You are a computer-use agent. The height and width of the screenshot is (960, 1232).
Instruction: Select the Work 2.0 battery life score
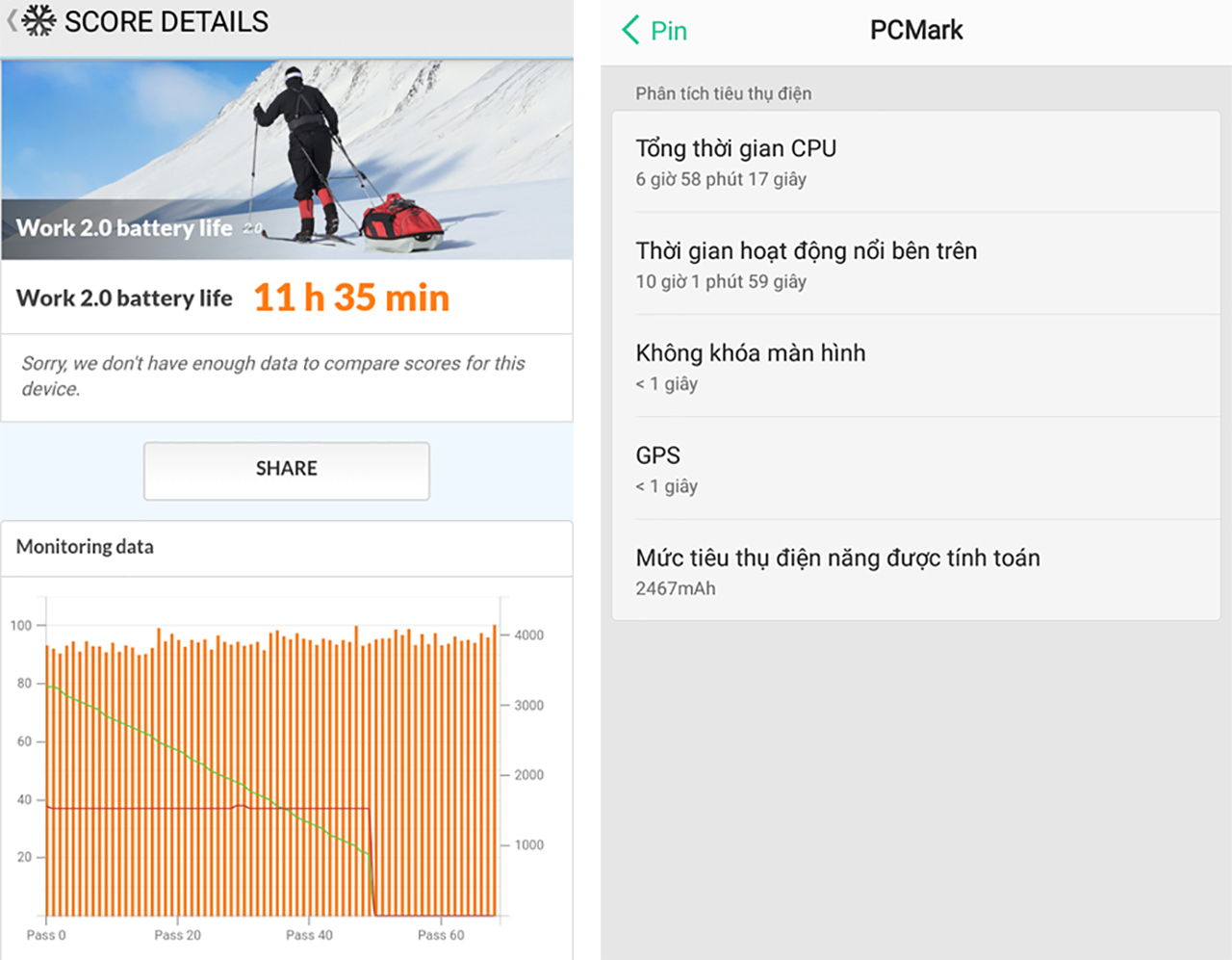[351, 298]
